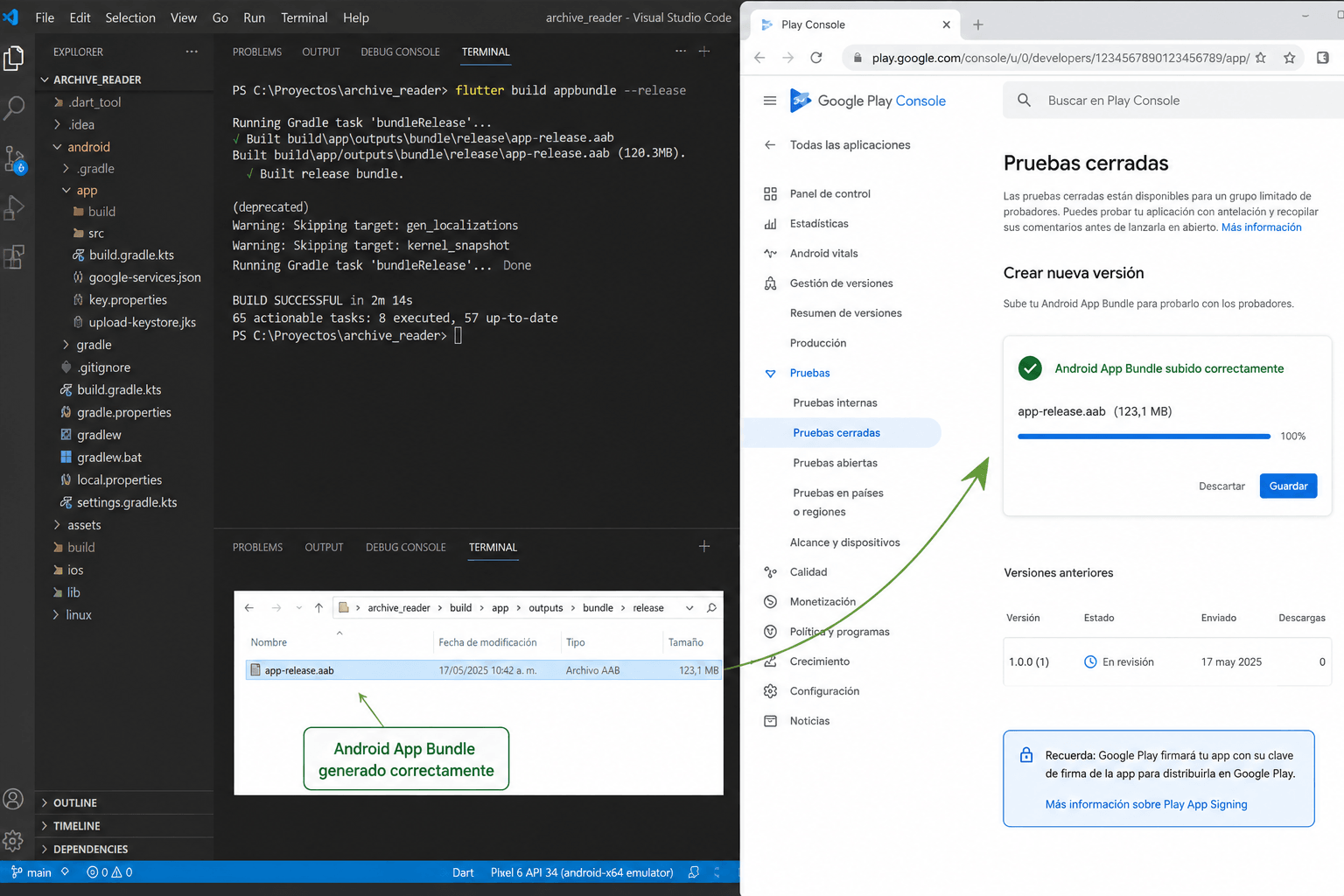1344x896 pixels.
Task: Open the Manage gear icon in VS Code
Action: pos(13,841)
